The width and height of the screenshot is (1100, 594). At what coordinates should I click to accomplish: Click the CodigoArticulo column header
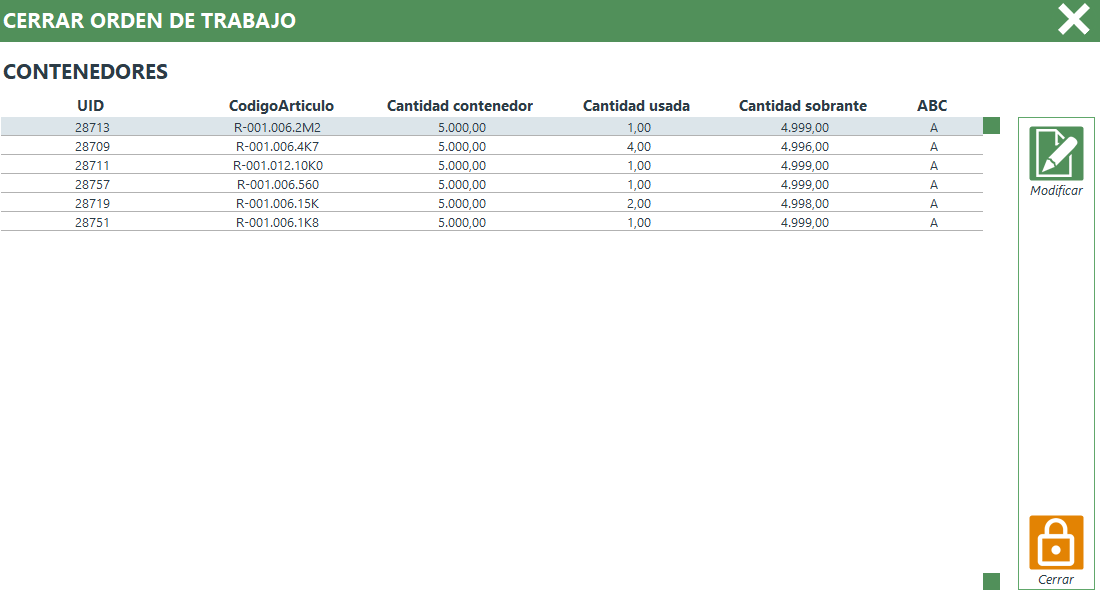pos(281,106)
